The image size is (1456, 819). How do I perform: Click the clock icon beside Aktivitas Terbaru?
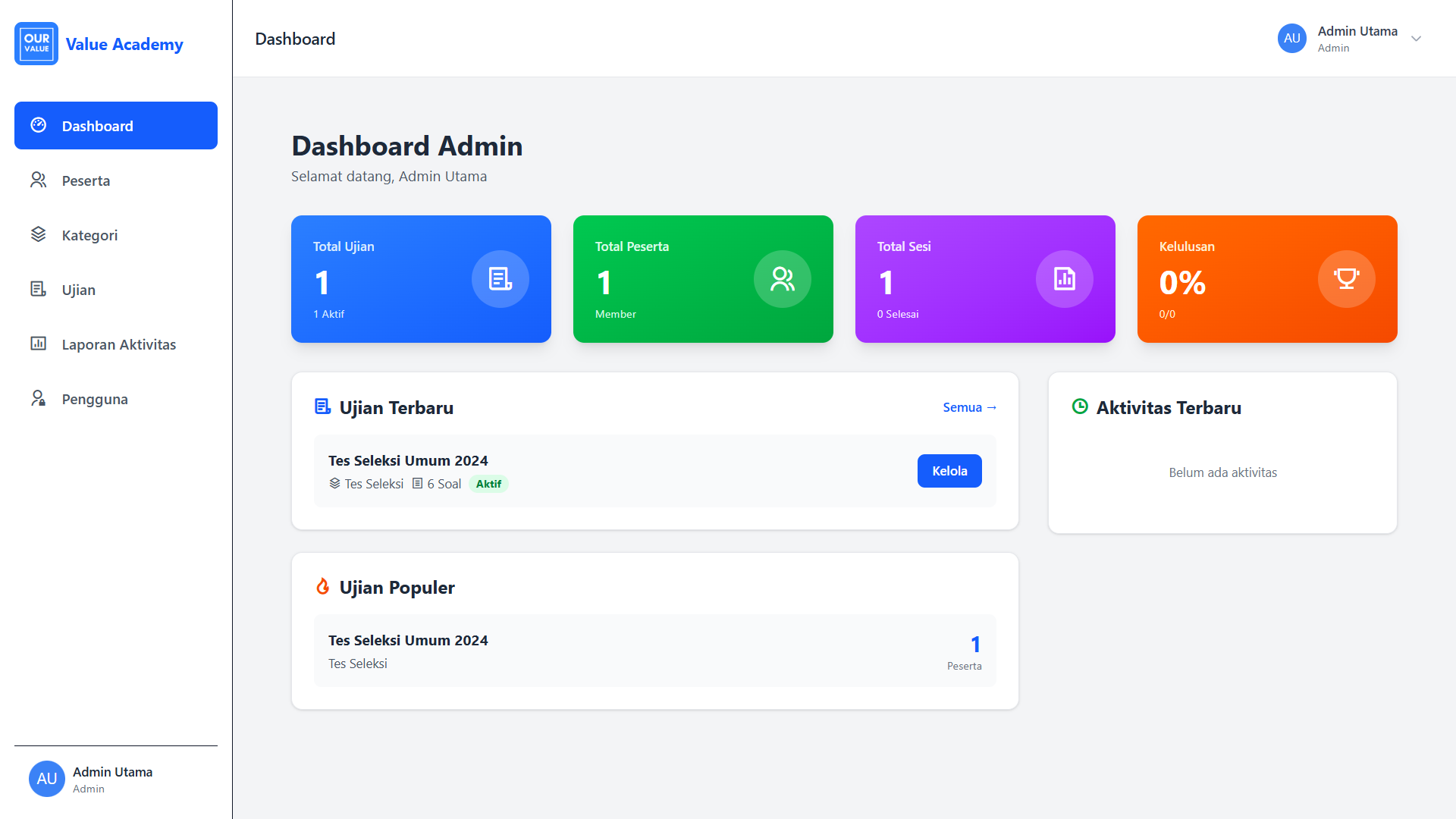tap(1080, 407)
